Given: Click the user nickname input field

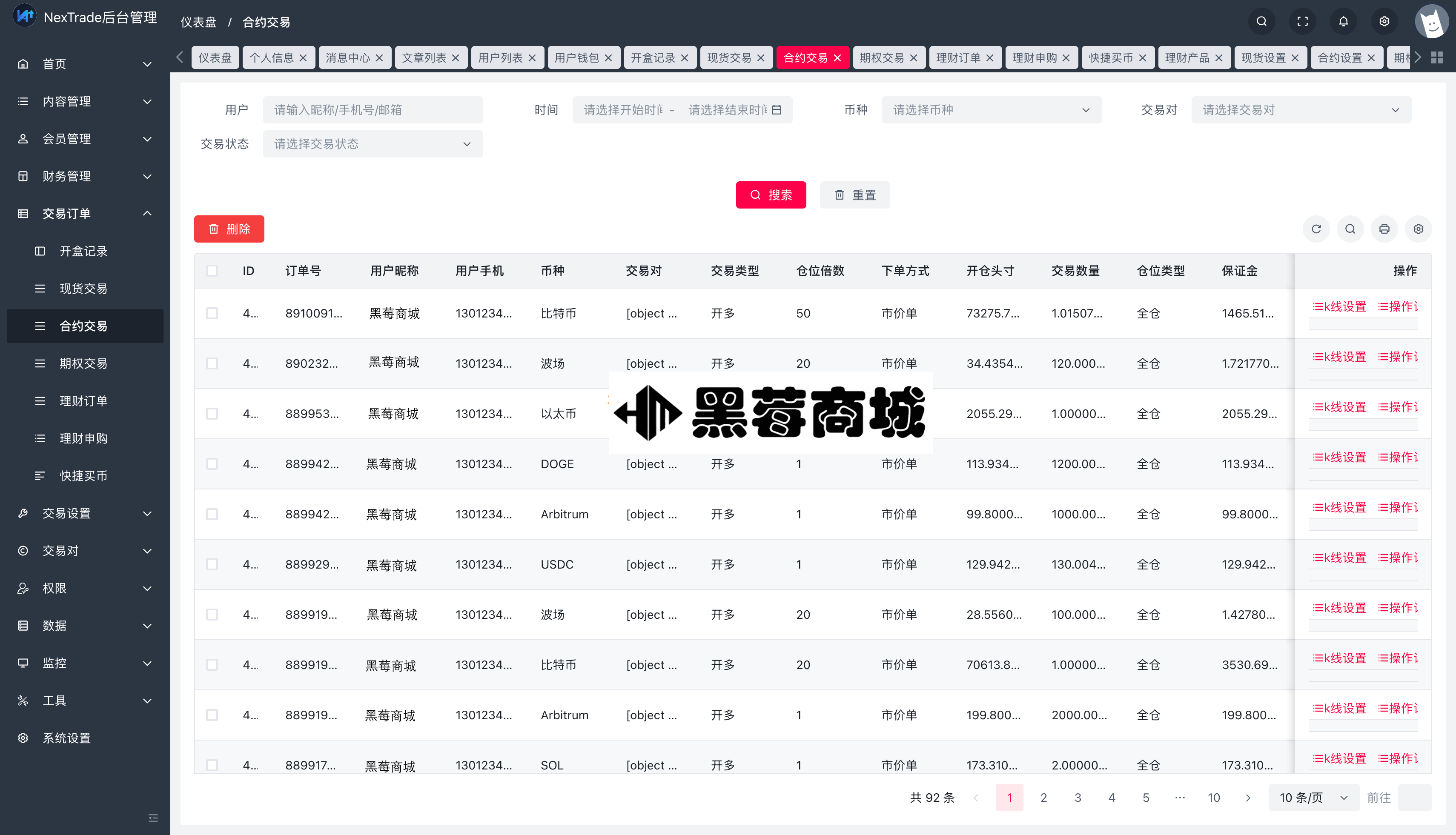Looking at the screenshot, I should 373,109.
